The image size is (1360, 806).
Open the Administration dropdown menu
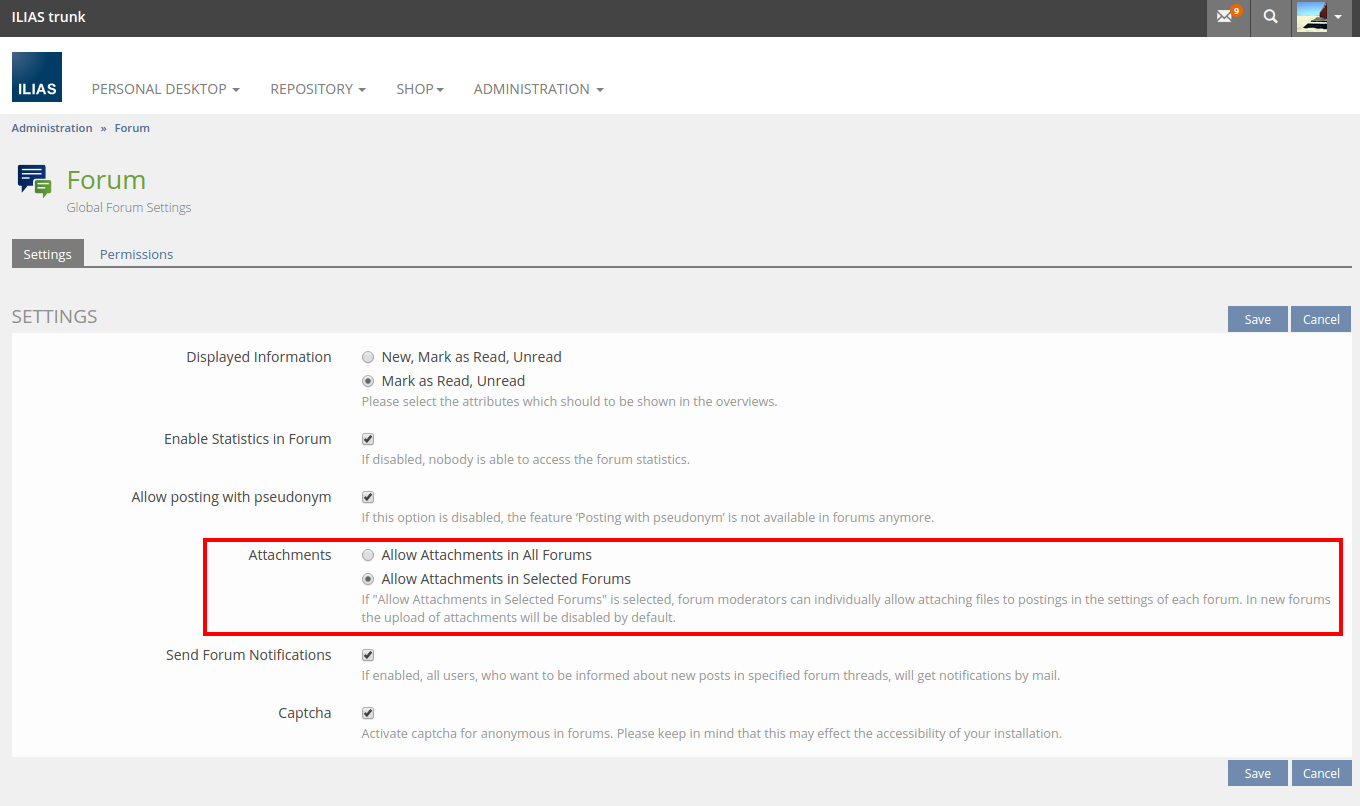tap(538, 89)
